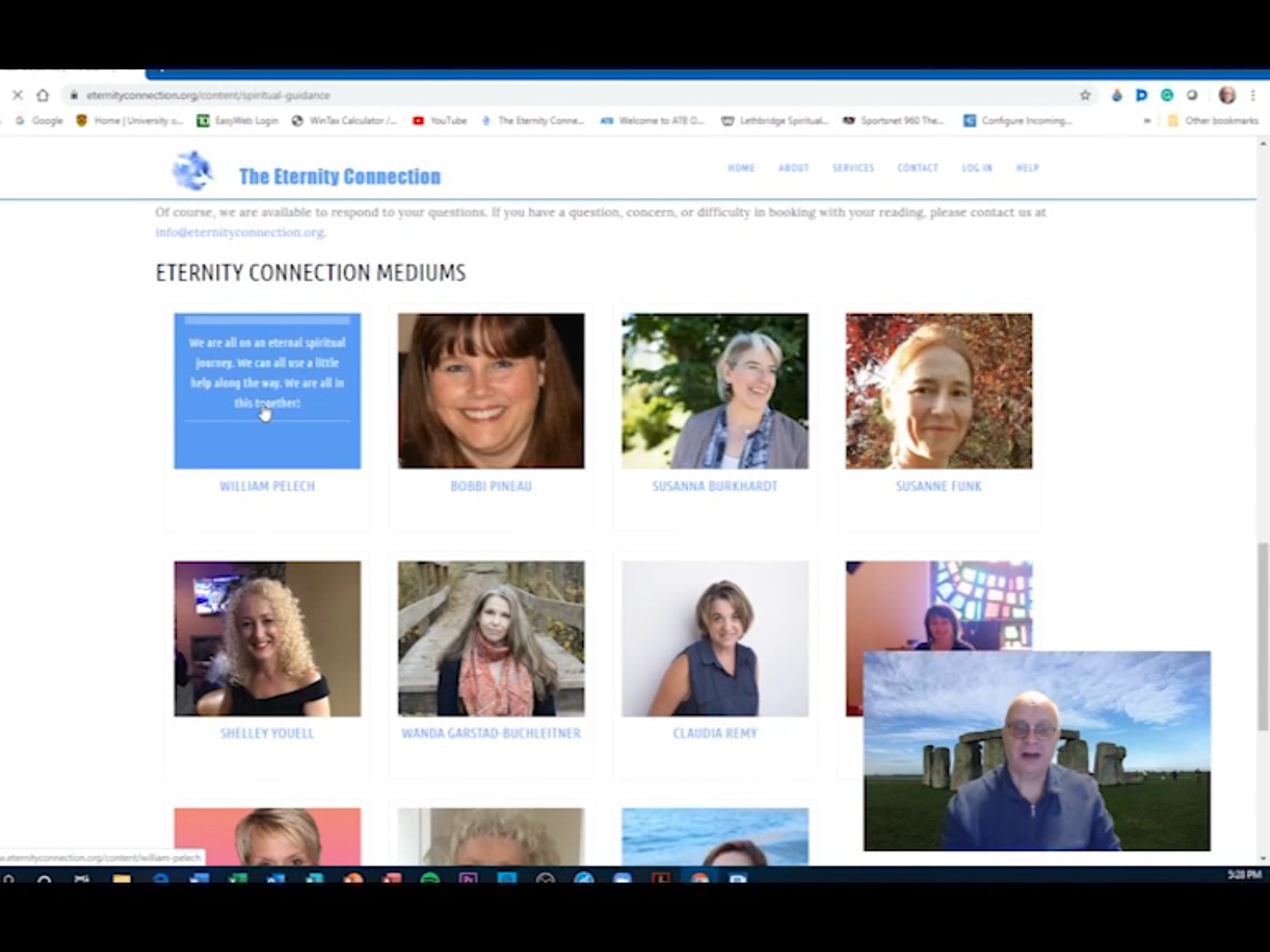Go to the HOME nav item
Screen dimensions: 1270x952
click(741, 168)
